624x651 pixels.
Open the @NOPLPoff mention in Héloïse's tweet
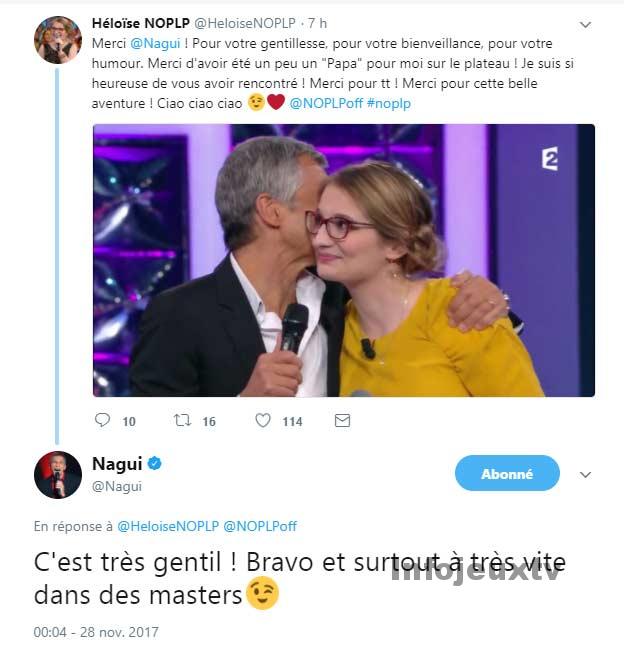coord(326,103)
